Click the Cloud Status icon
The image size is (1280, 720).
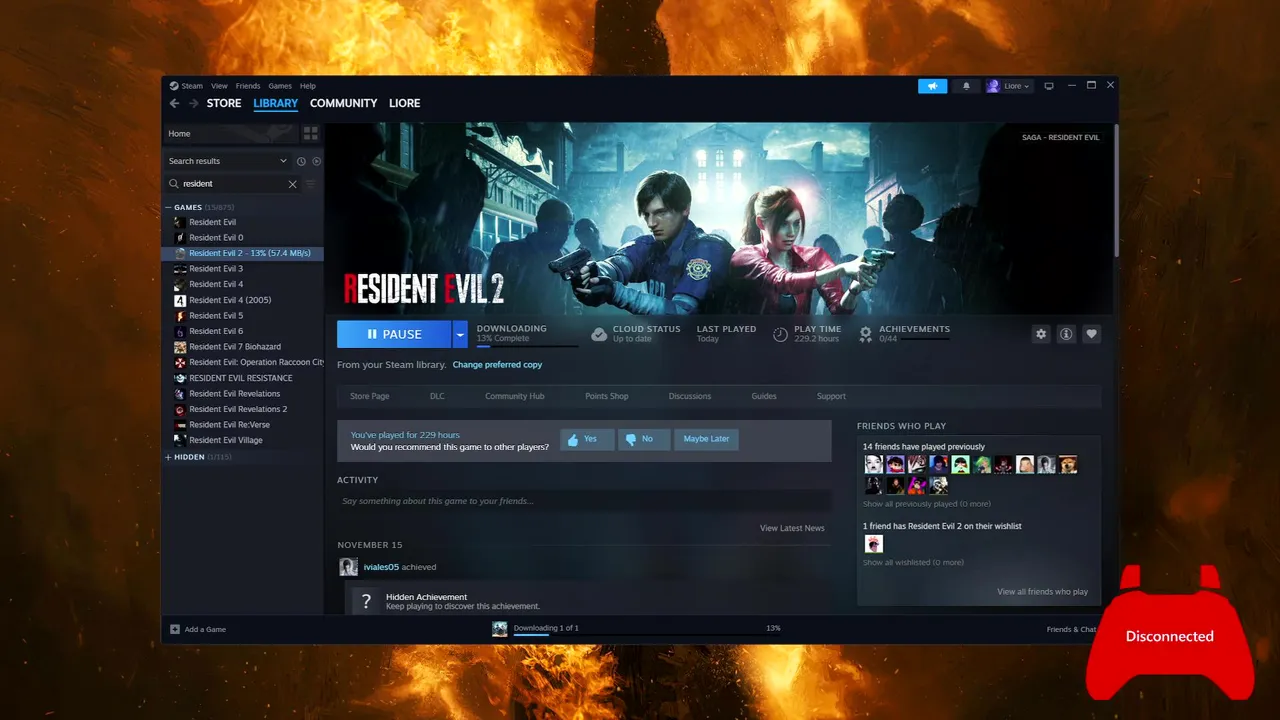598,334
